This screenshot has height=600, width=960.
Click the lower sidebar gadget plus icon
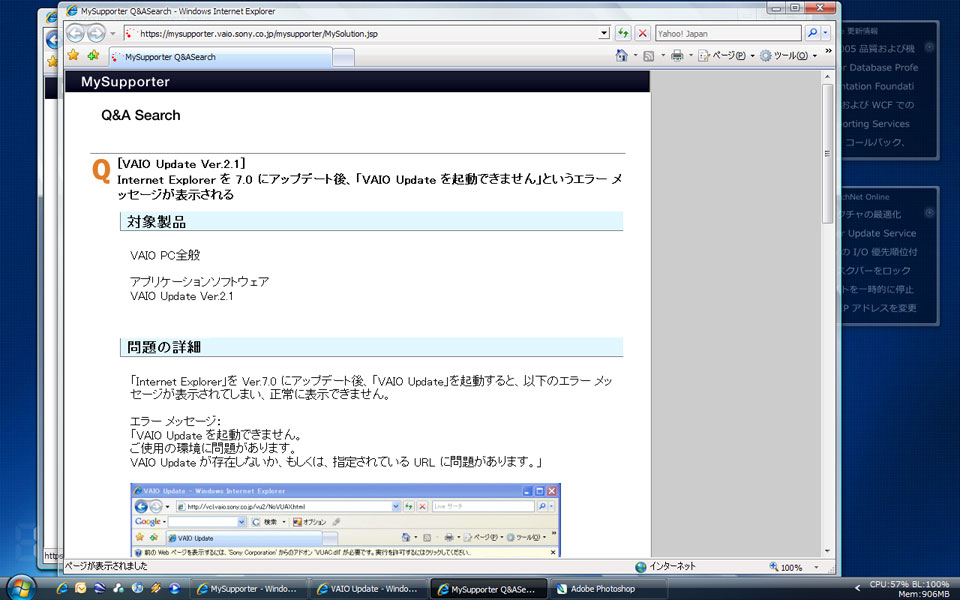[x=929, y=212]
